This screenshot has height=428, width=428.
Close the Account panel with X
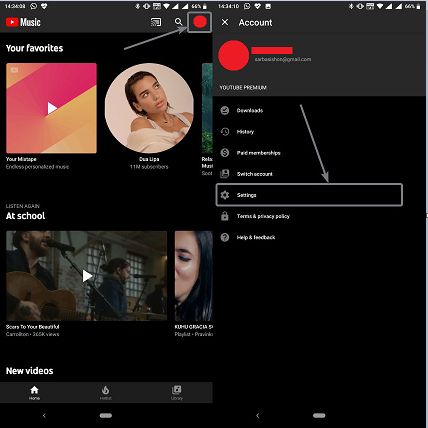point(225,22)
